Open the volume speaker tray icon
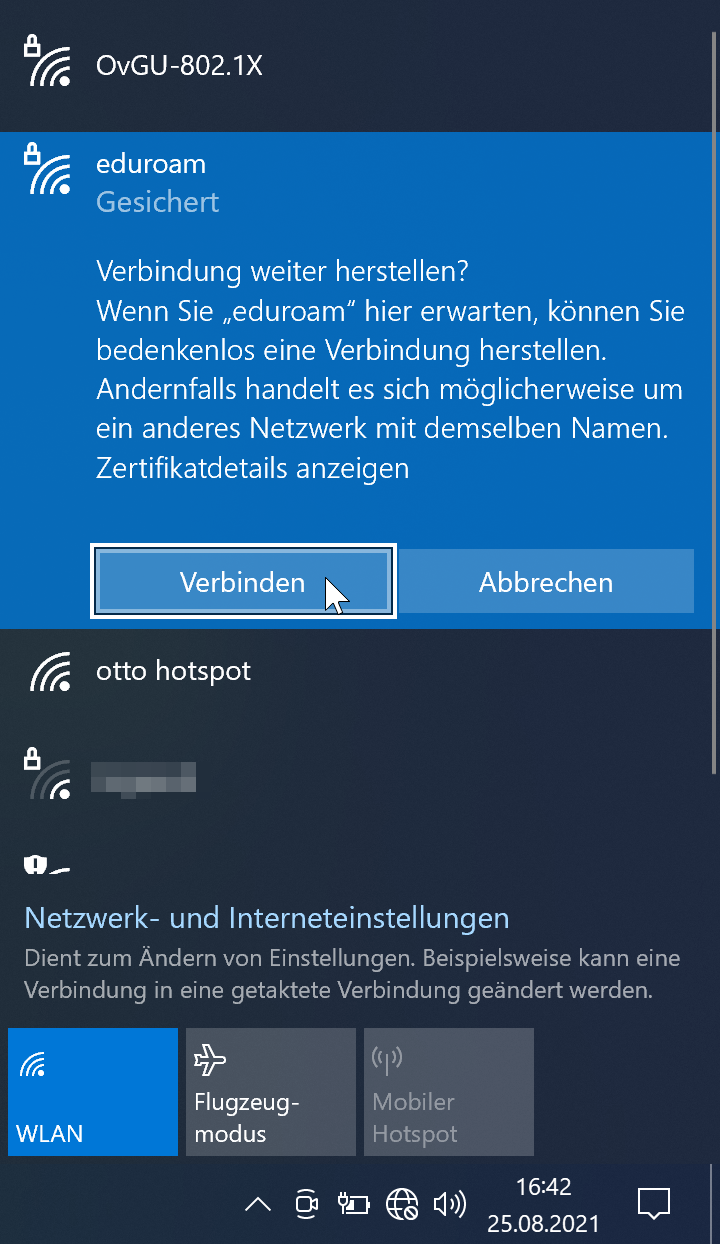 click(x=449, y=1204)
